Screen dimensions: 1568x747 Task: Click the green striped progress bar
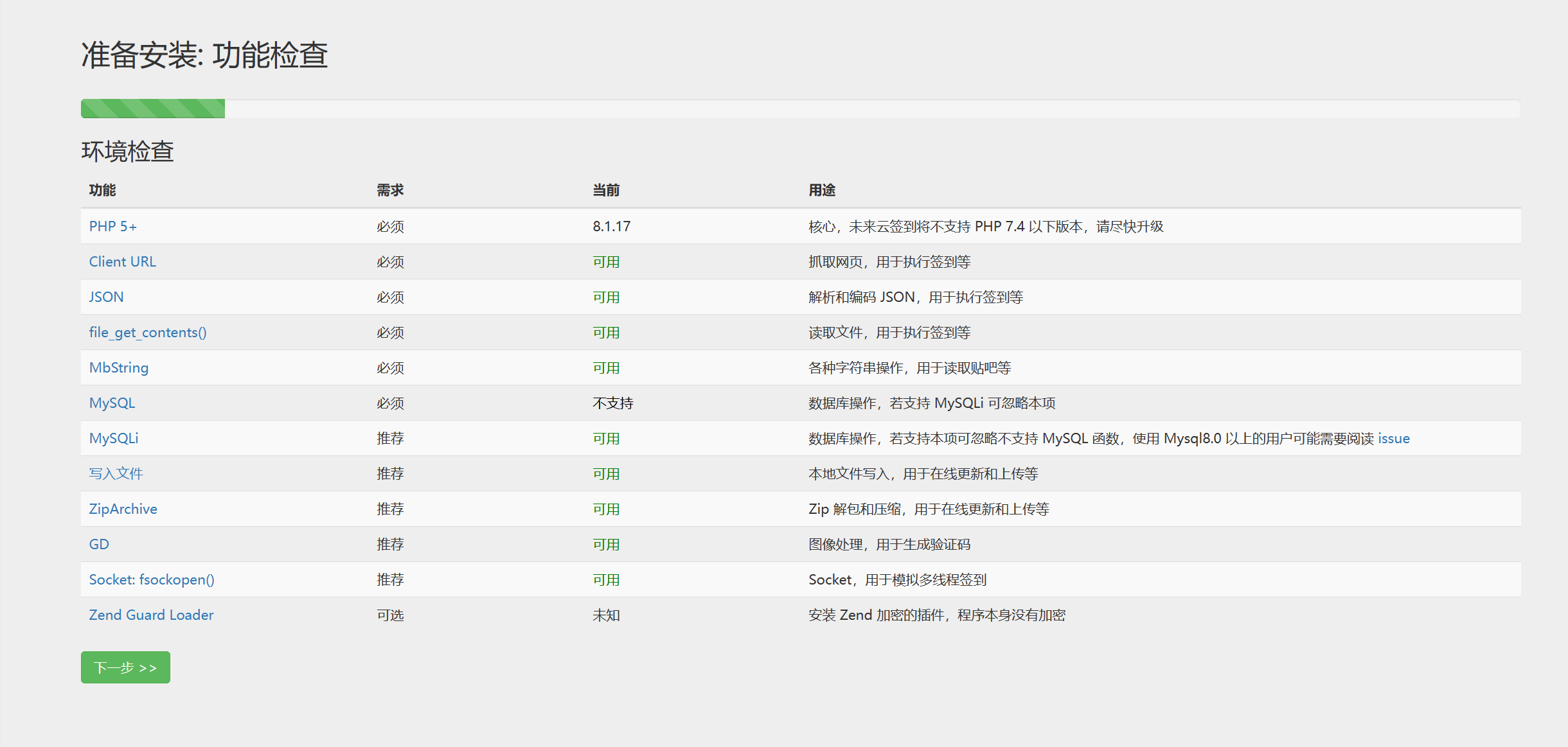pos(153,109)
